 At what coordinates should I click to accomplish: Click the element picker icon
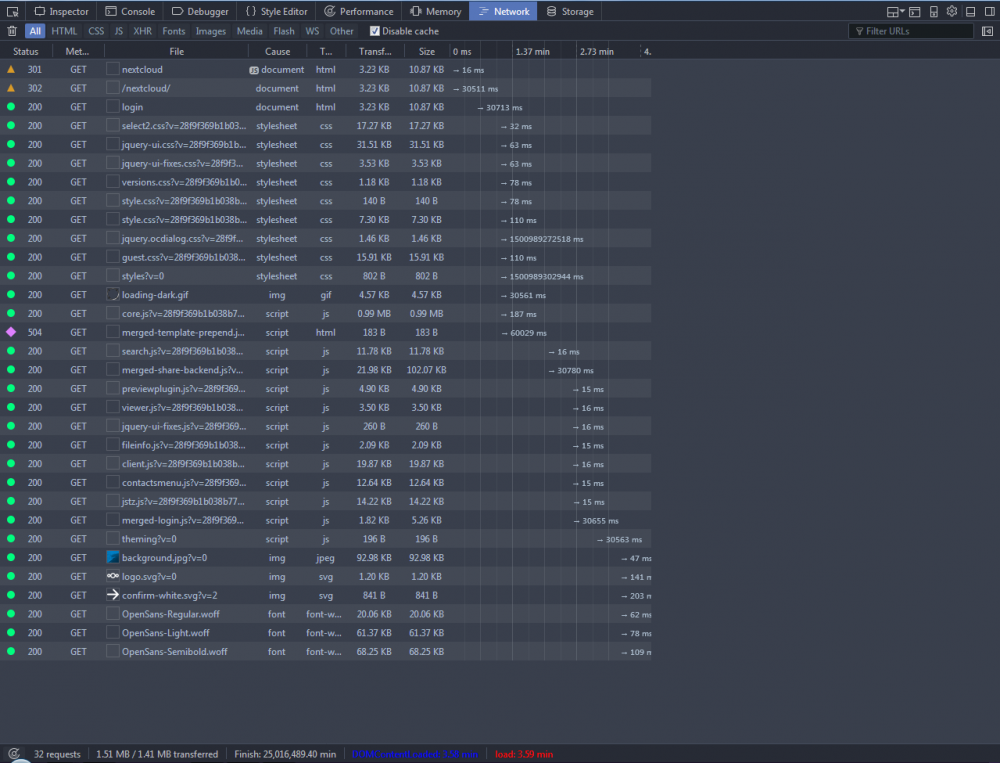[12, 11]
